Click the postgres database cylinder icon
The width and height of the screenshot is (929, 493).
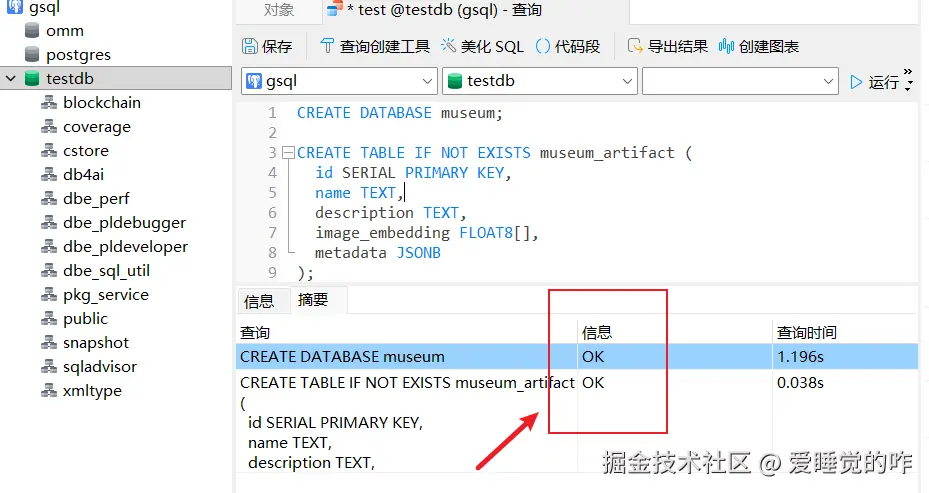[32, 54]
